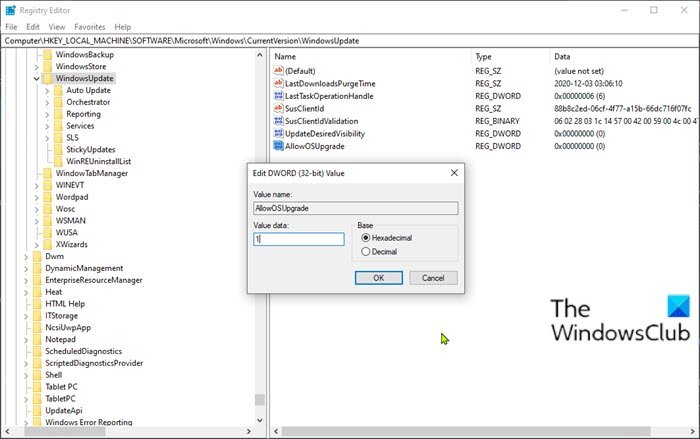
Task: Expand the SLS subkey
Action: coord(47,138)
